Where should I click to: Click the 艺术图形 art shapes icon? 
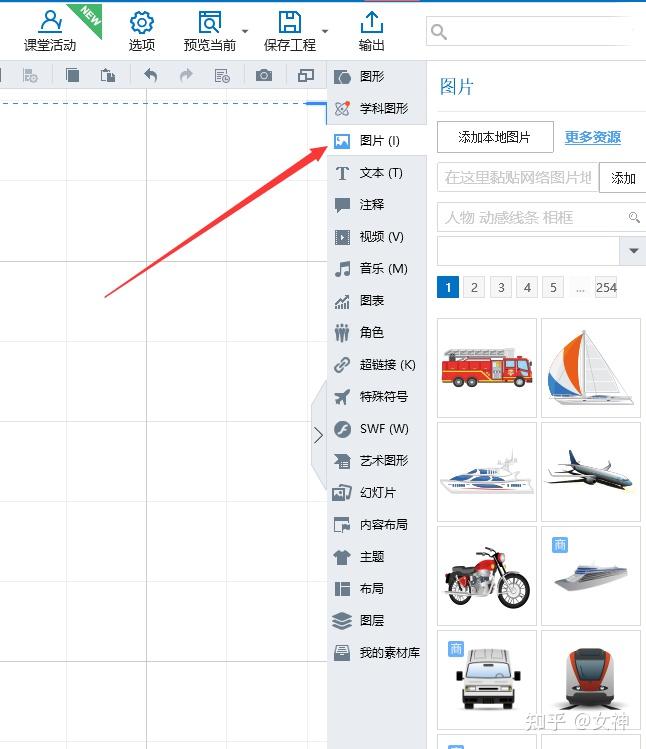tap(342, 461)
